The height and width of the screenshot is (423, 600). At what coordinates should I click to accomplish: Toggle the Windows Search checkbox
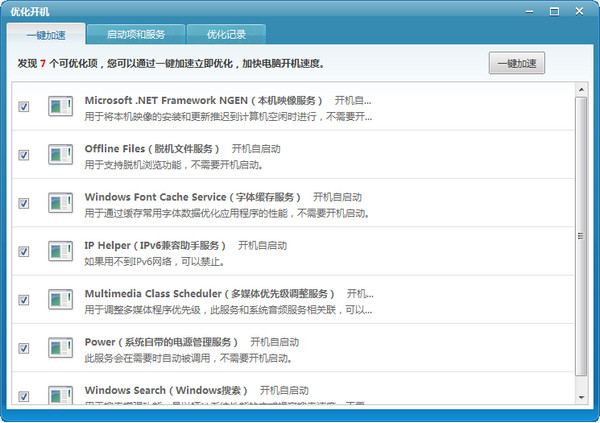coord(24,396)
